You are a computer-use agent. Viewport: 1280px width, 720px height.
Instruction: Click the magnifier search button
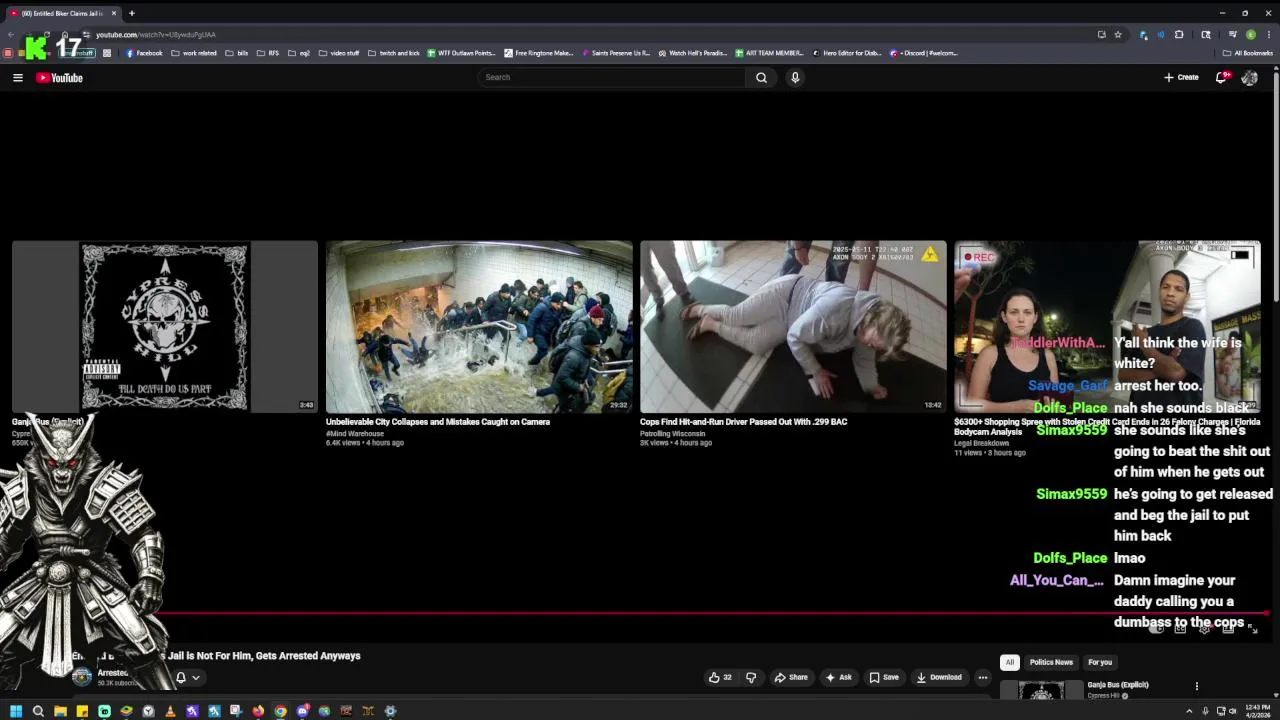(x=761, y=77)
